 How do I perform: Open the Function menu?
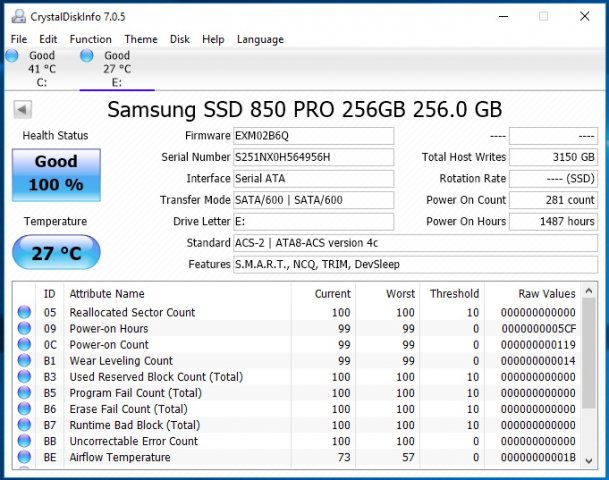pyautogui.click(x=90, y=39)
